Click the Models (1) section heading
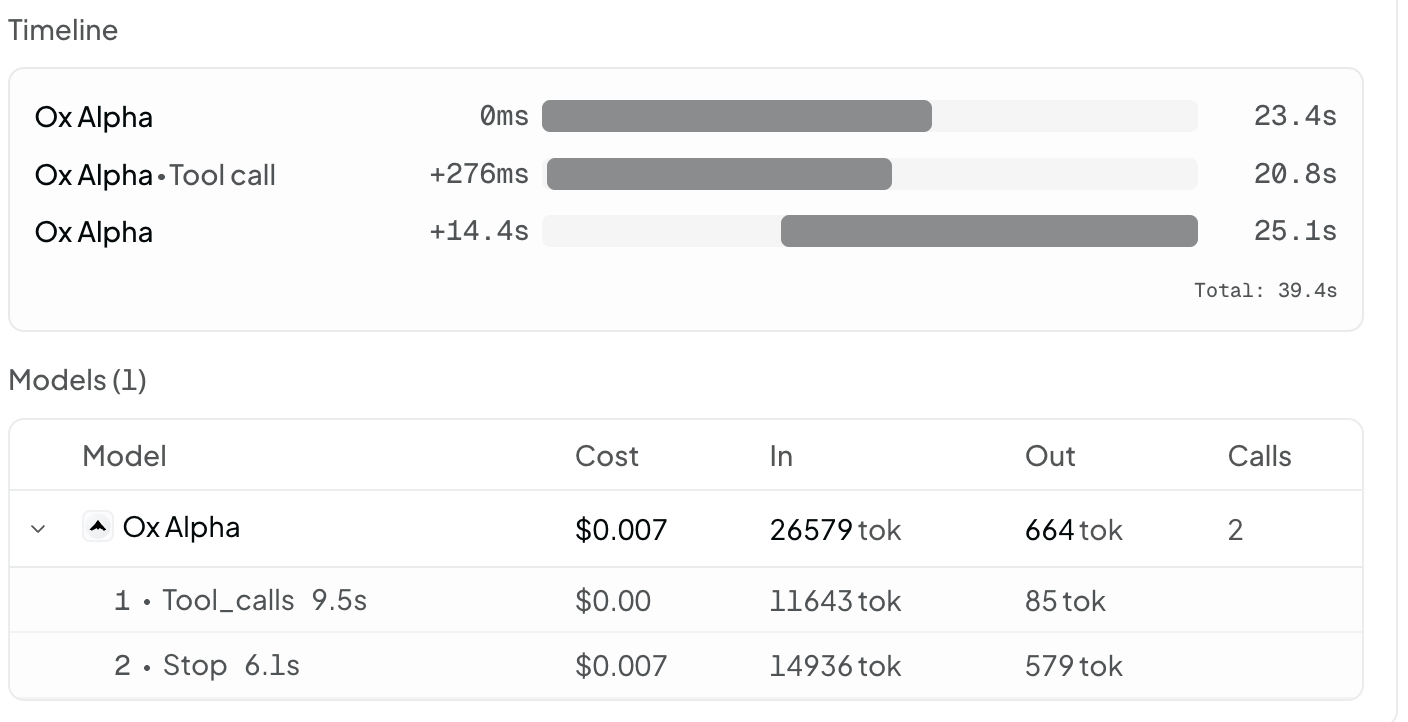 tap(78, 380)
